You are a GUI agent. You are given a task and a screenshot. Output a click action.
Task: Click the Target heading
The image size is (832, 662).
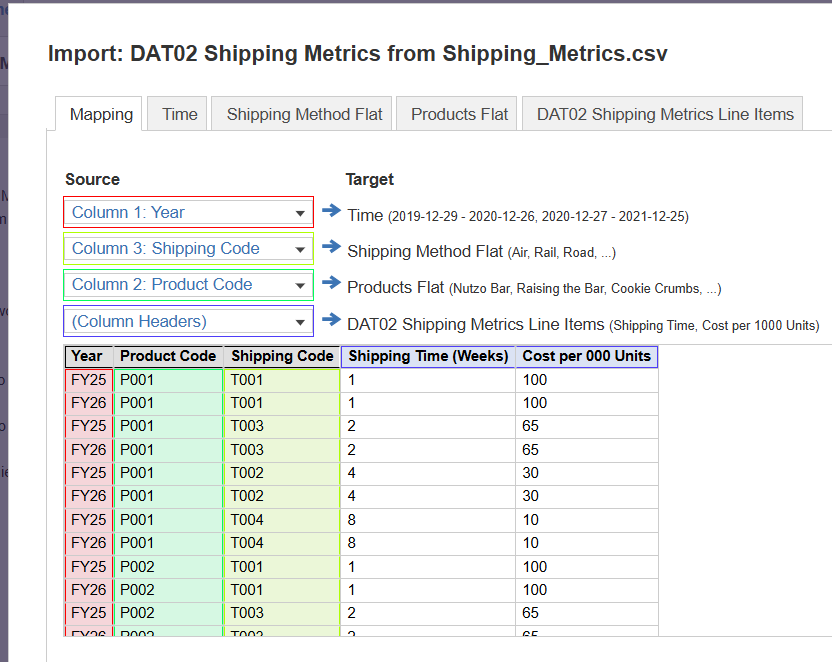(x=370, y=179)
